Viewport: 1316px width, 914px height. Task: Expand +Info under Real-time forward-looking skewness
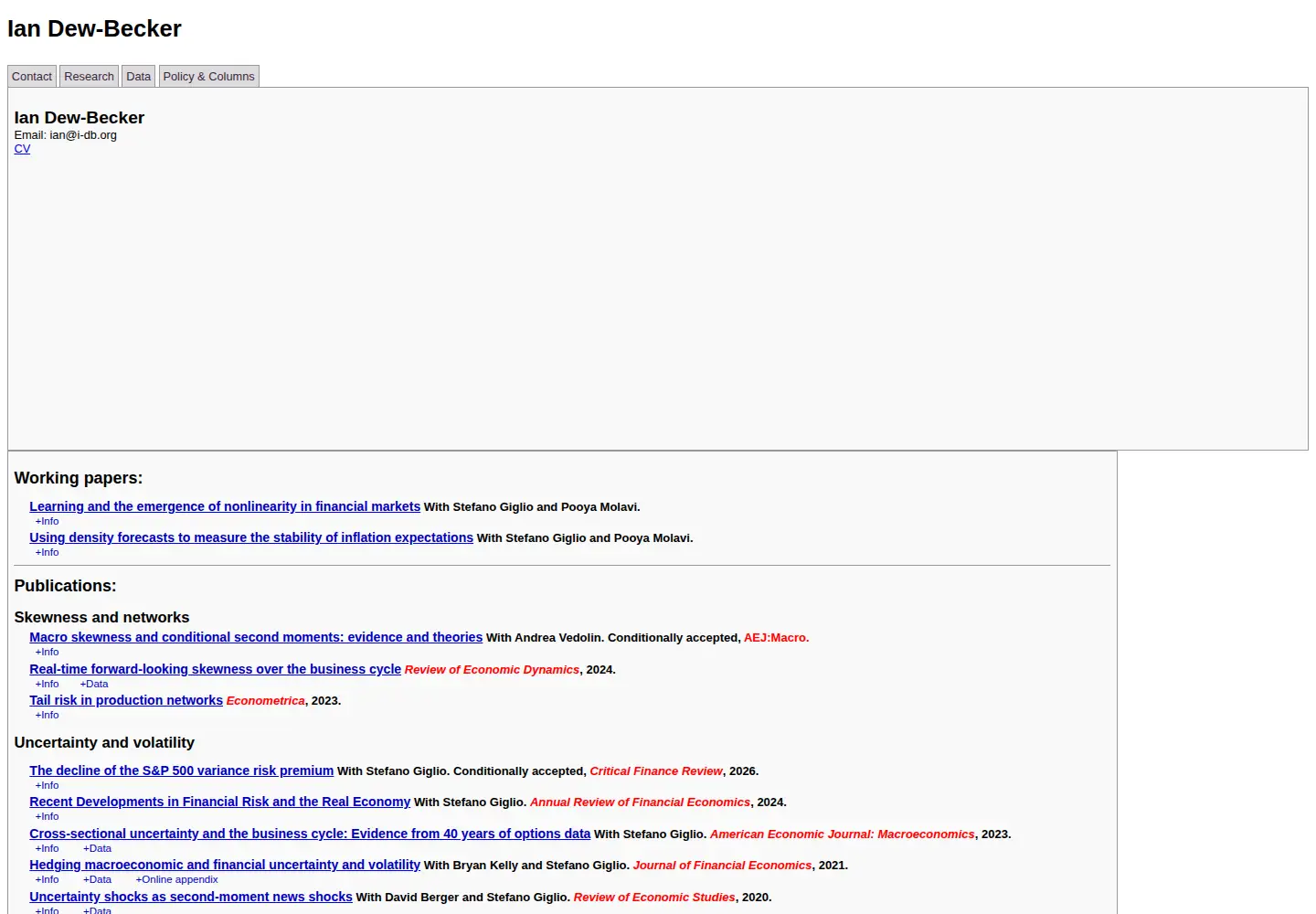(x=47, y=684)
